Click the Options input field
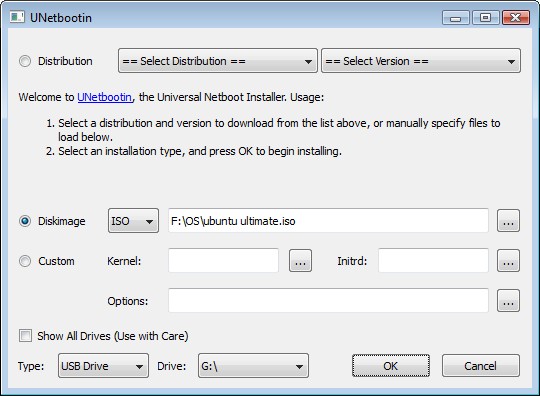The height and width of the screenshot is (396, 540). click(328, 300)
